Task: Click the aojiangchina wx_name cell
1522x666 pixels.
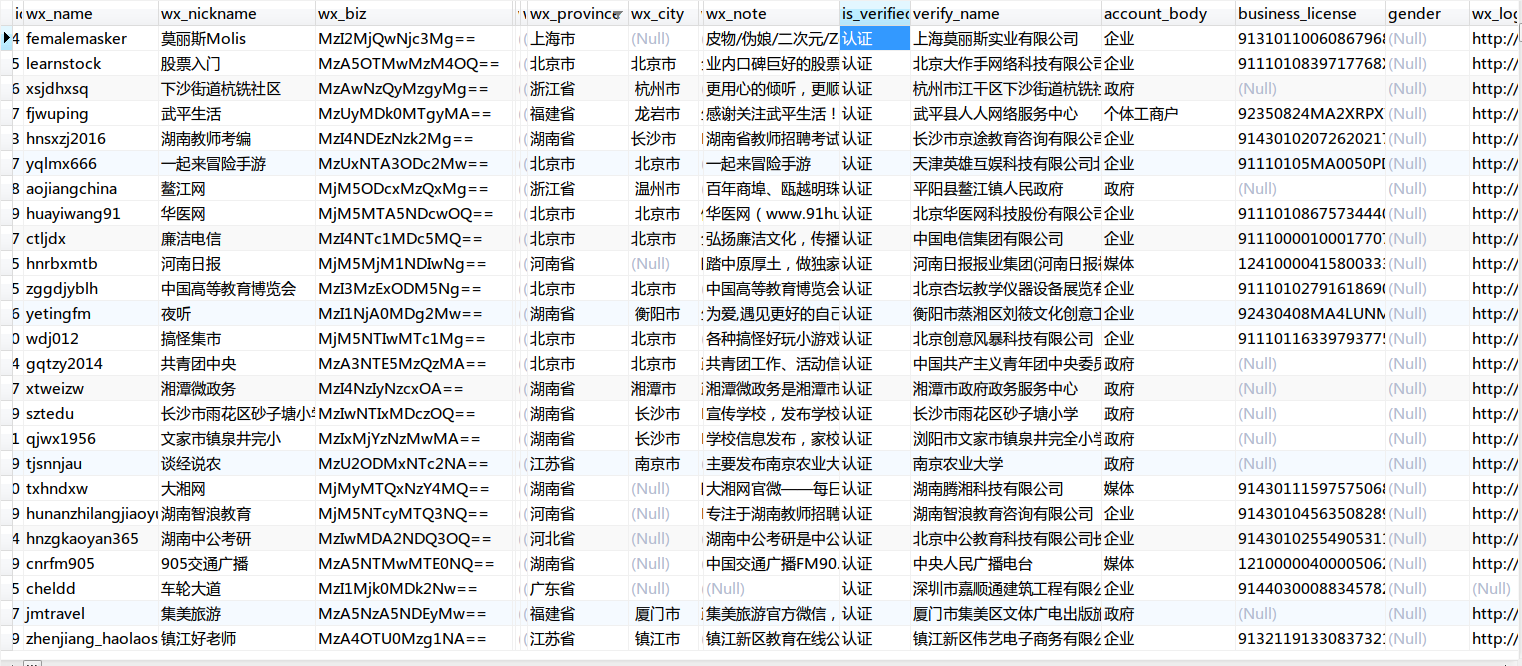Action: 89,189
